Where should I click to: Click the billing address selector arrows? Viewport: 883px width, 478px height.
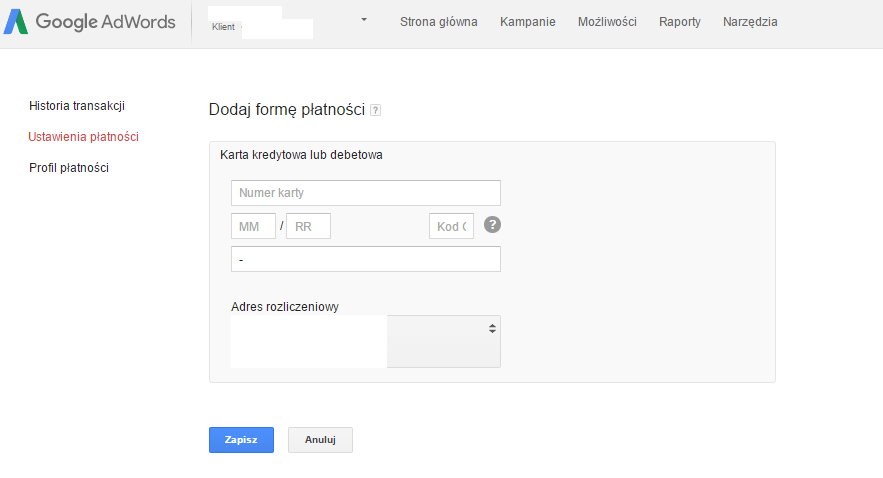click(x=492, y=329)
